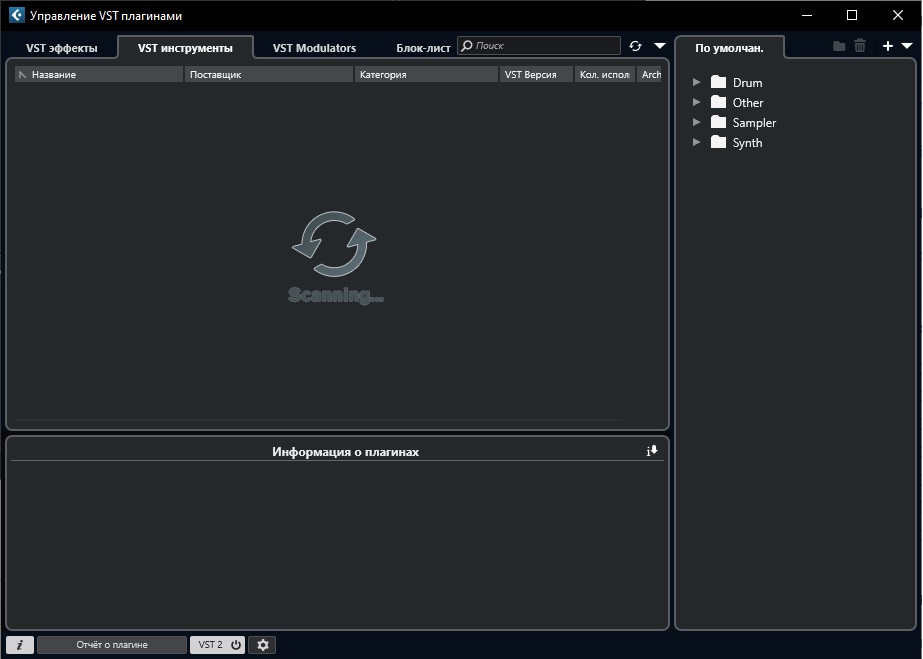Expand the Sampler folder
This screenshot has width=923, height=659.
coord(697,123)
